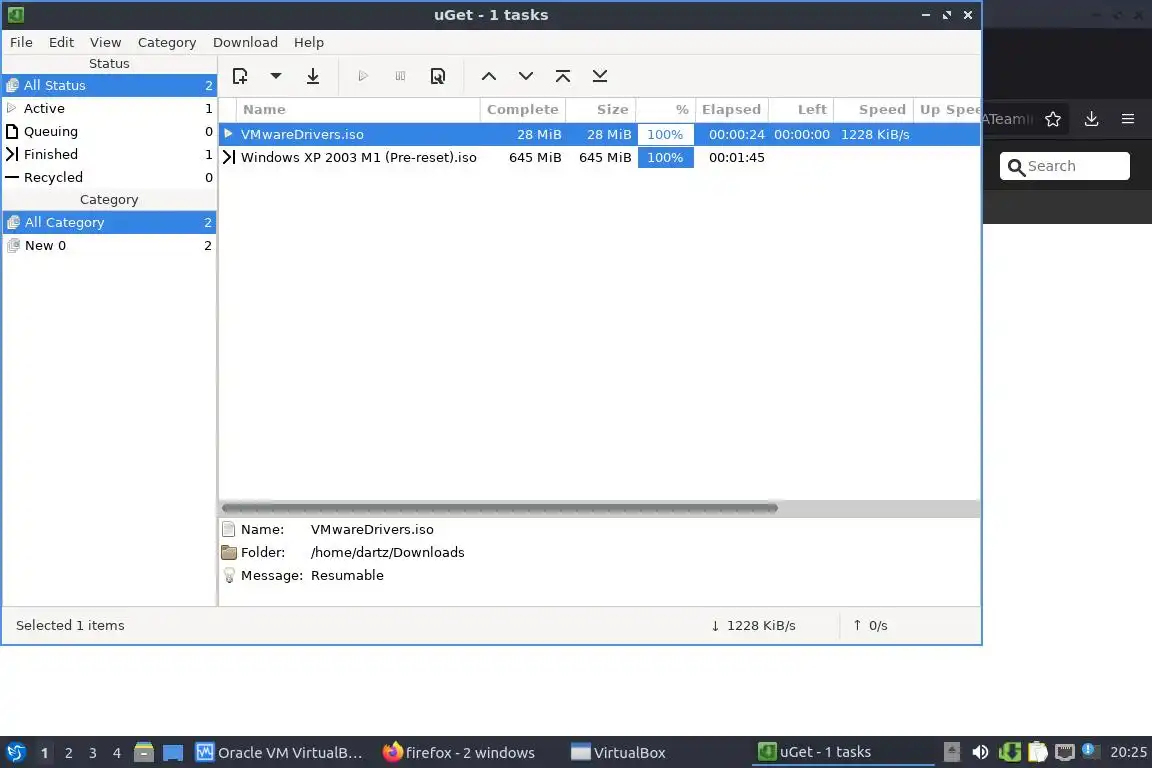Open the Category menu
Screen dimensions: 1152x768
167,42
